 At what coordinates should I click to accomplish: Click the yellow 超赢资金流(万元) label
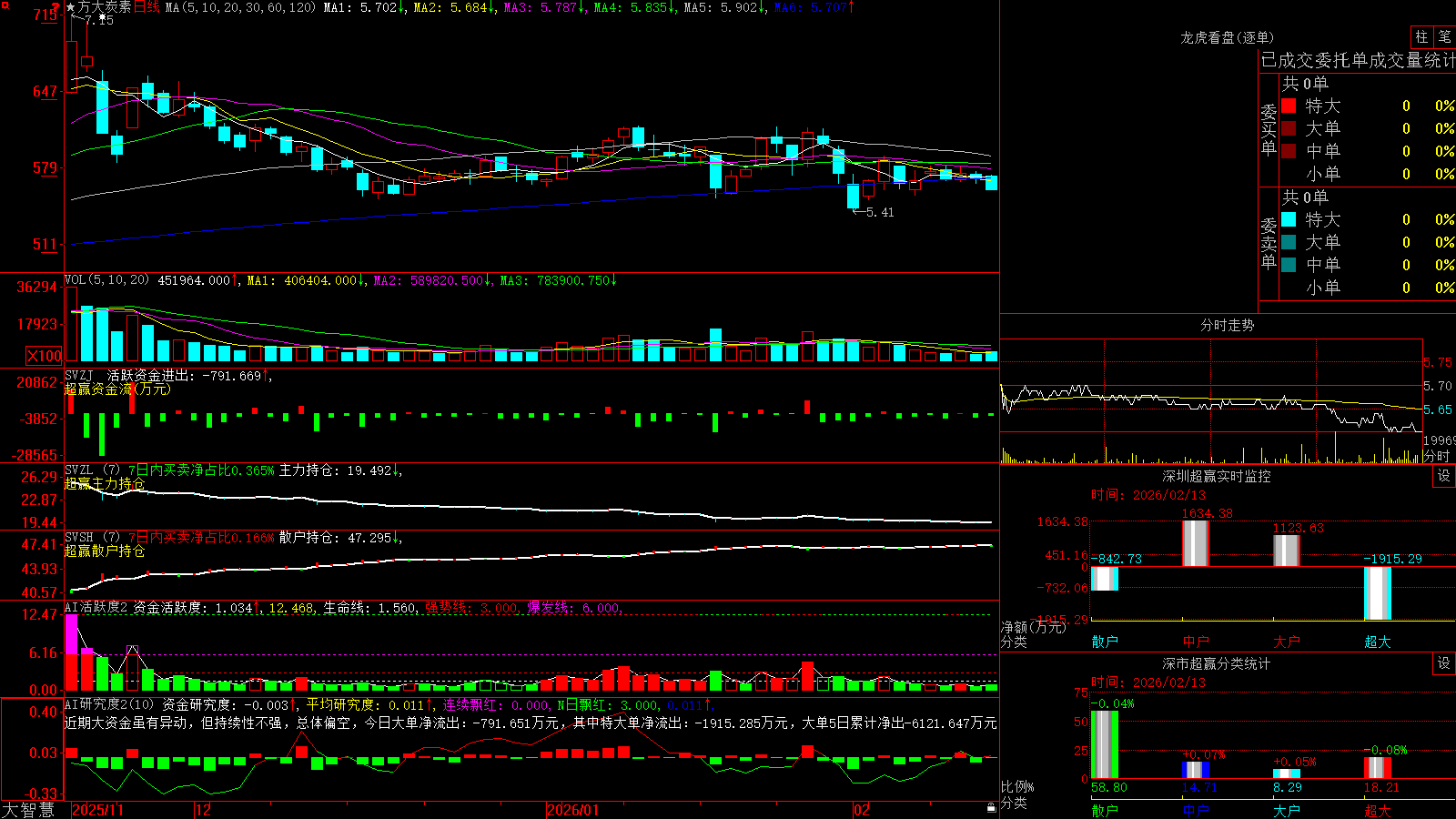click(117, 389)
